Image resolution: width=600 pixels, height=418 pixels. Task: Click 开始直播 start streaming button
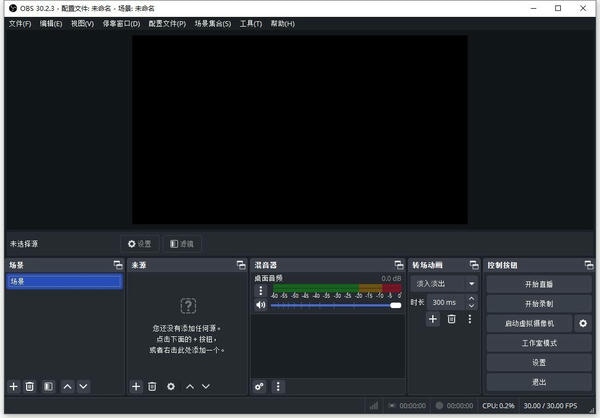[x=539, y=284]
